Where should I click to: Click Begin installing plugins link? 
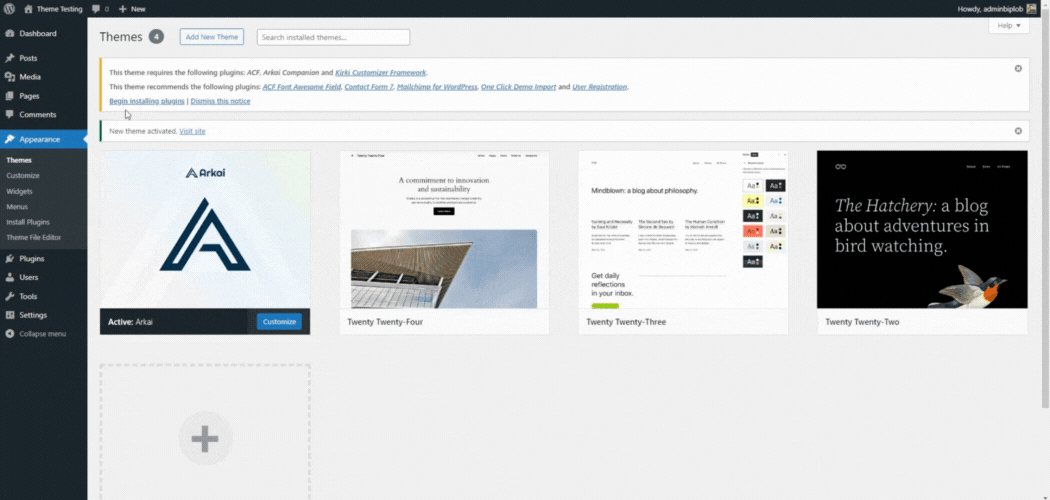[147, 101]
